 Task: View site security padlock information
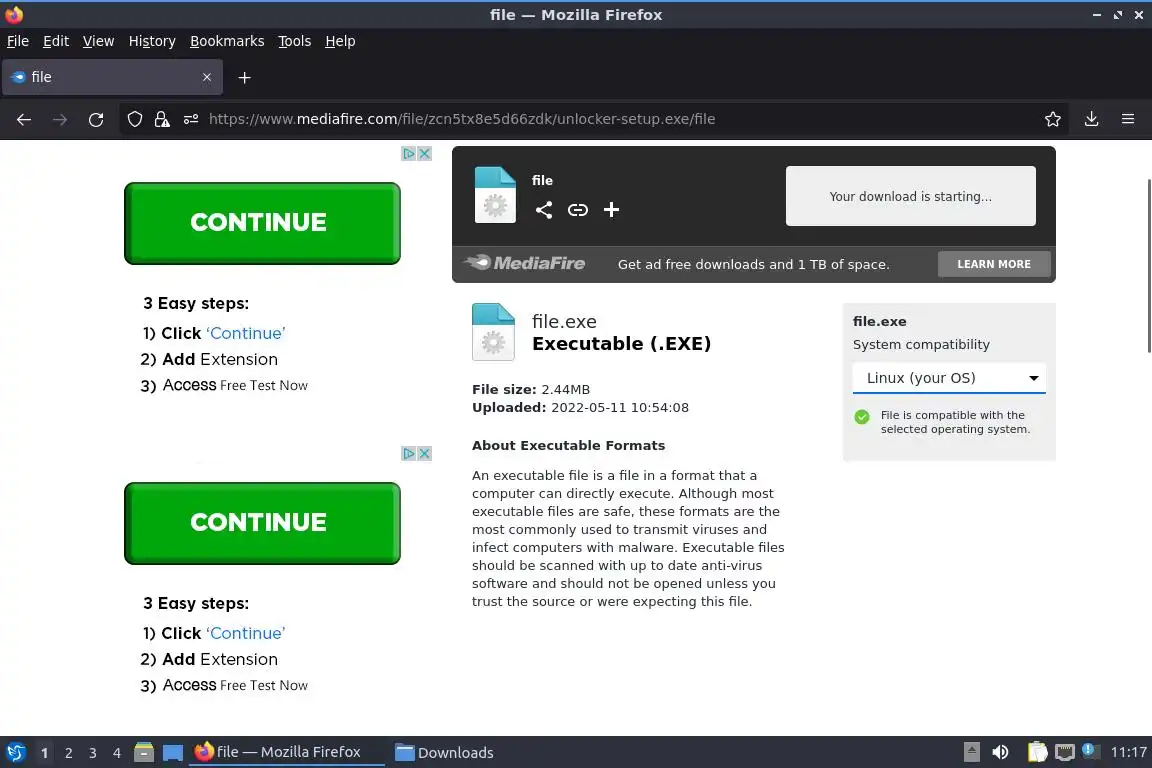tap(162, 119)
